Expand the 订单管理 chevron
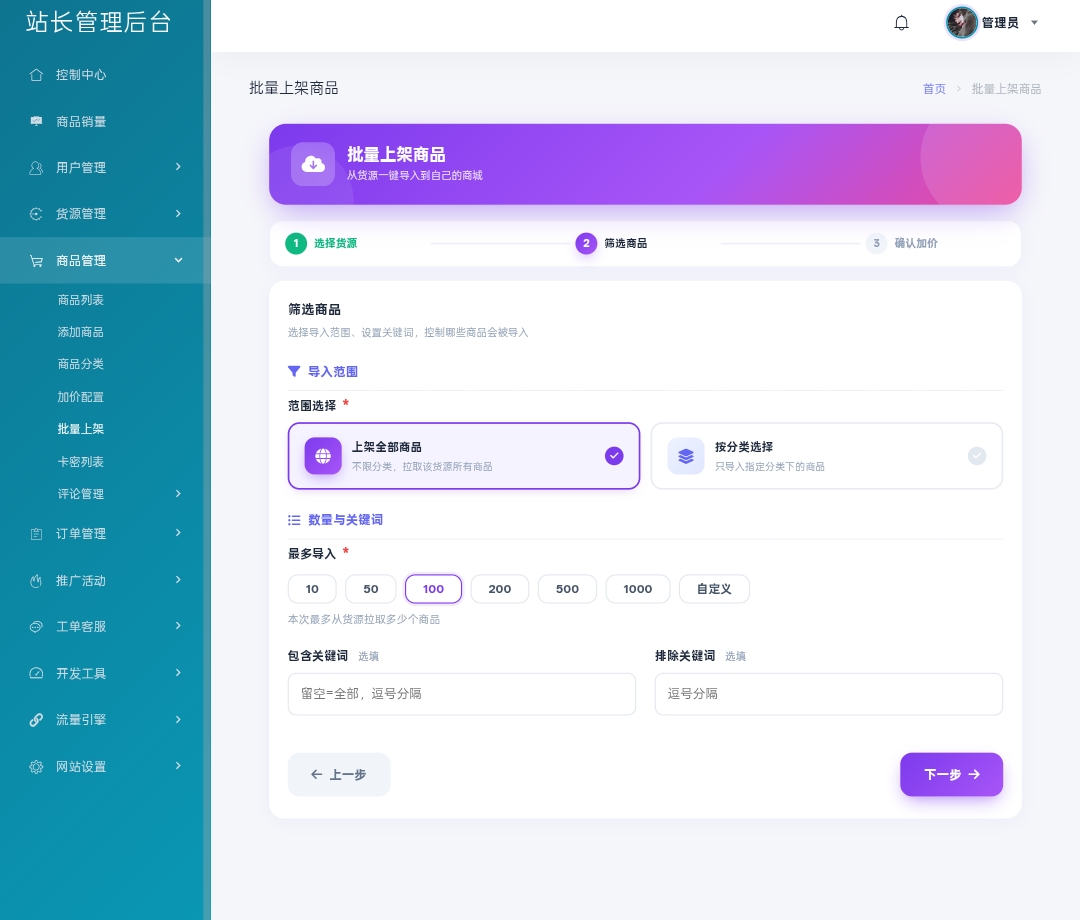Image resolution: width=1080 pixels, height=920 pixels. pos(178,532)
